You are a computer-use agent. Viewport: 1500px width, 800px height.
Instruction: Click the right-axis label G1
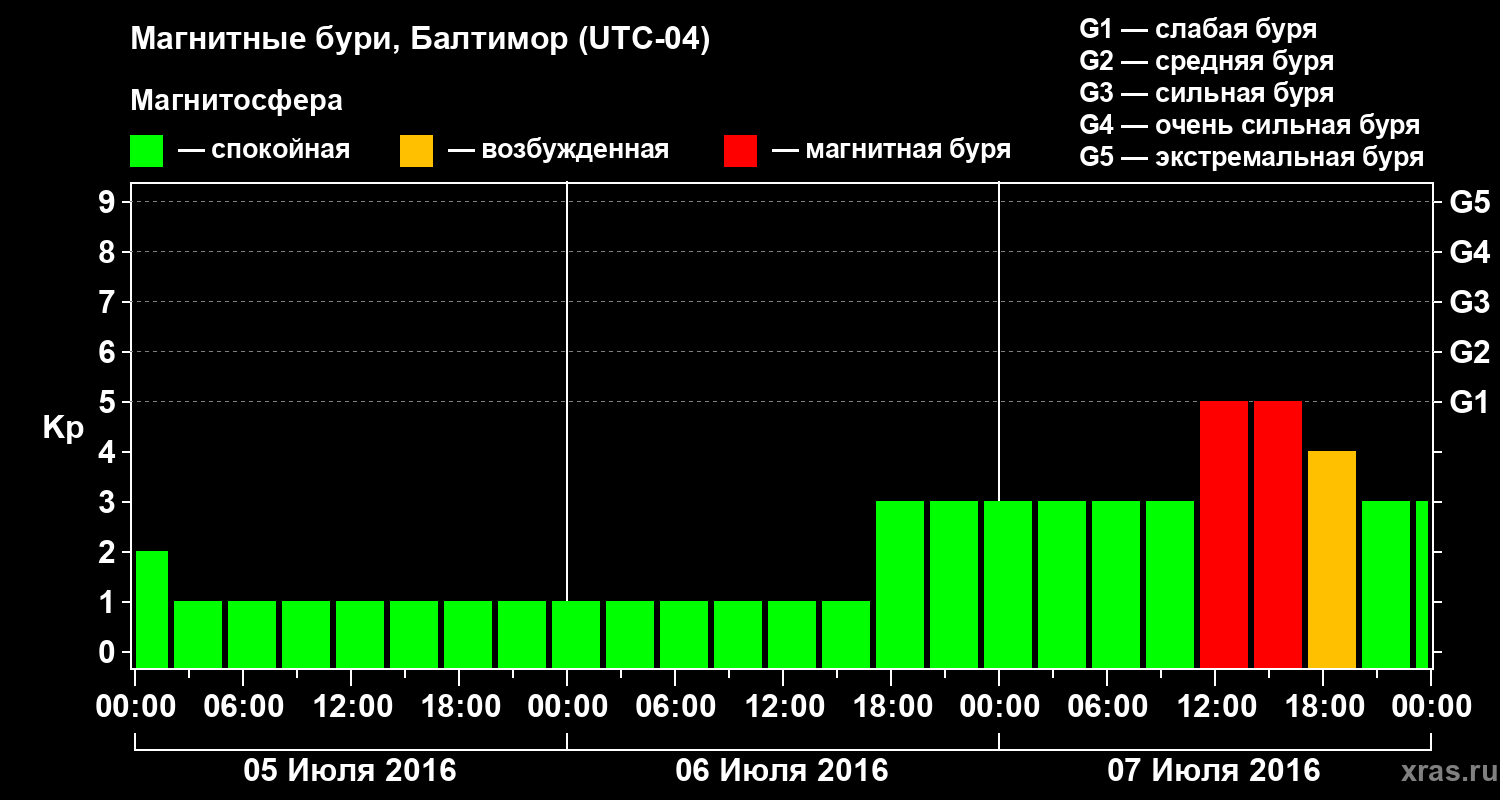(1469, 402)
